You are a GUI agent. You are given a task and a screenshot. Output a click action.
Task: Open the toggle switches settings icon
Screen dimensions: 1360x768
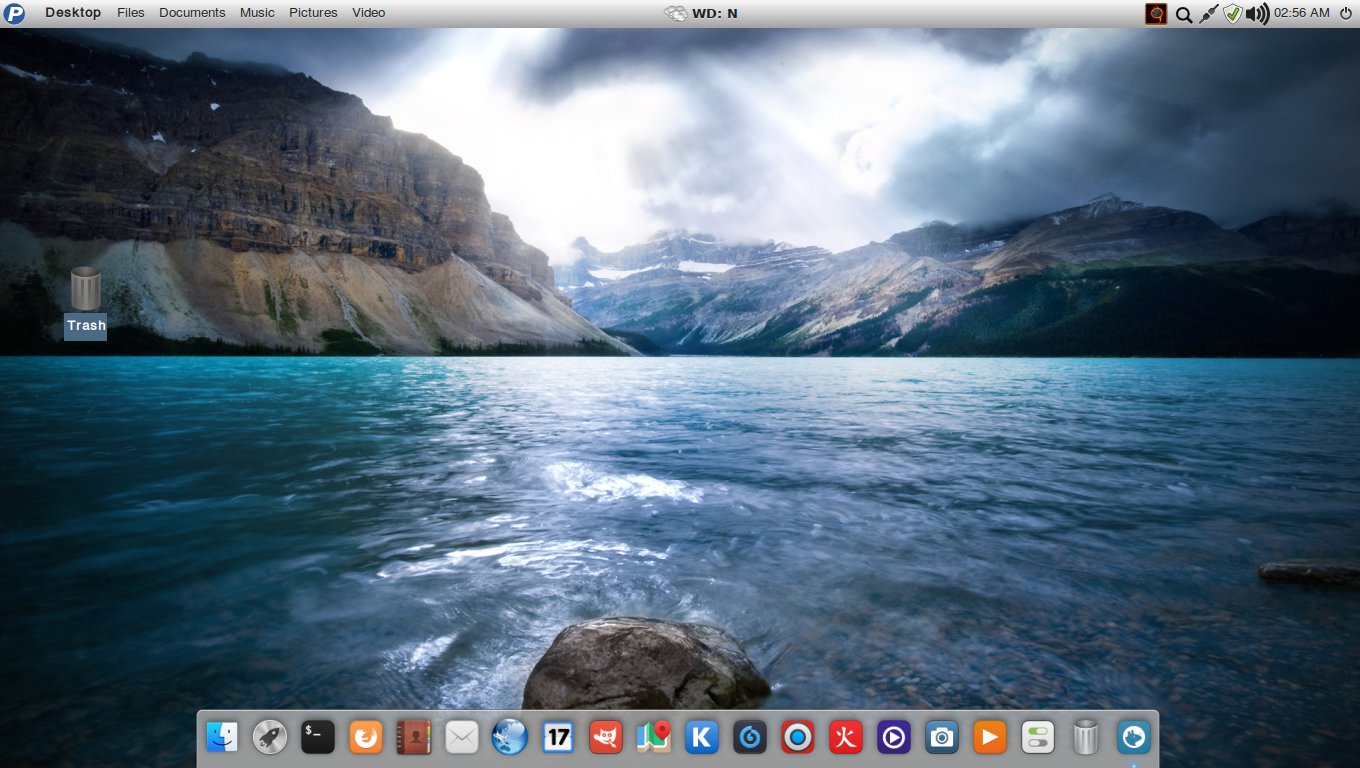(1038, 738)
